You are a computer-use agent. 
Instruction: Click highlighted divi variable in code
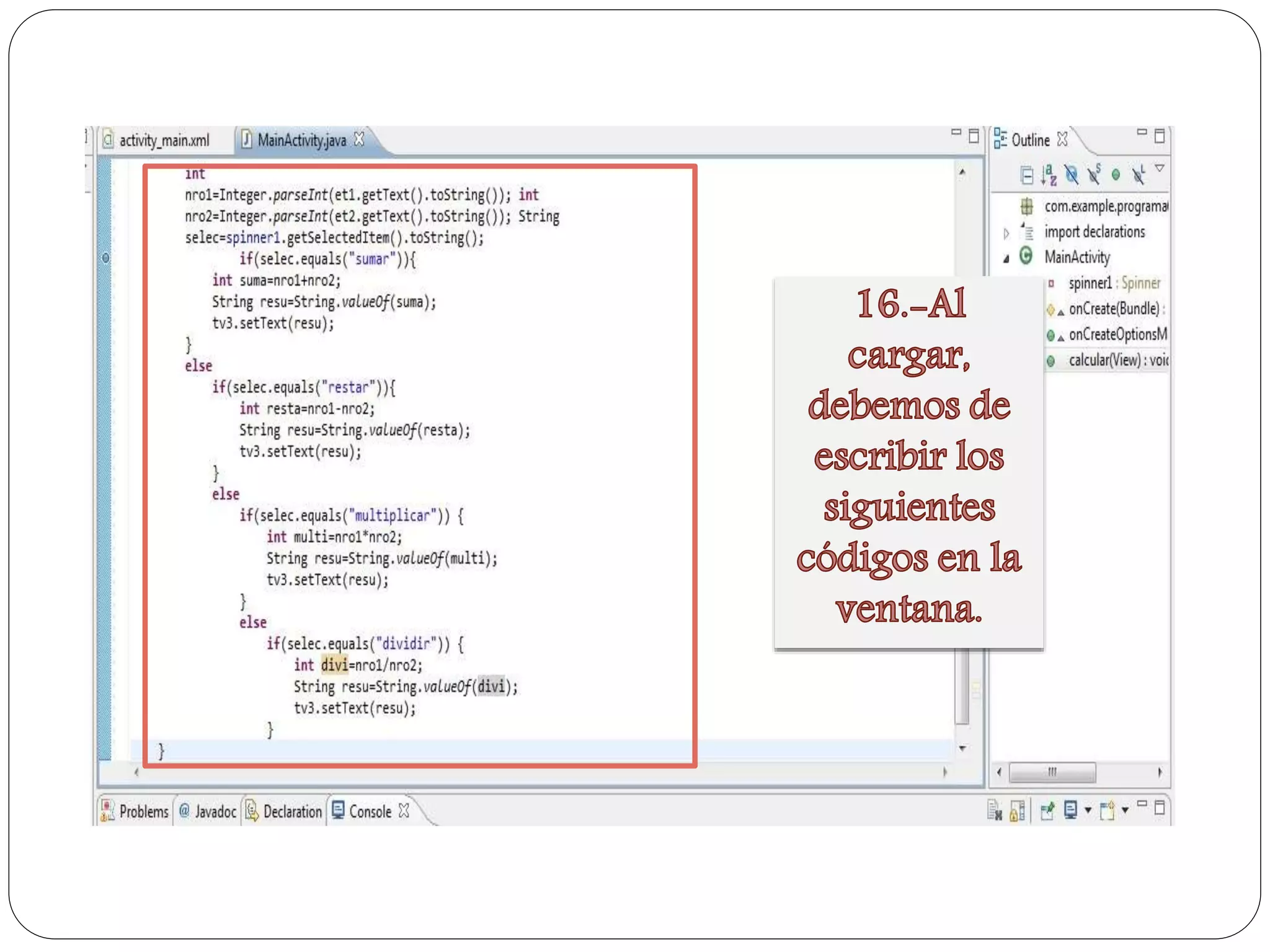(x=335, y=666)
